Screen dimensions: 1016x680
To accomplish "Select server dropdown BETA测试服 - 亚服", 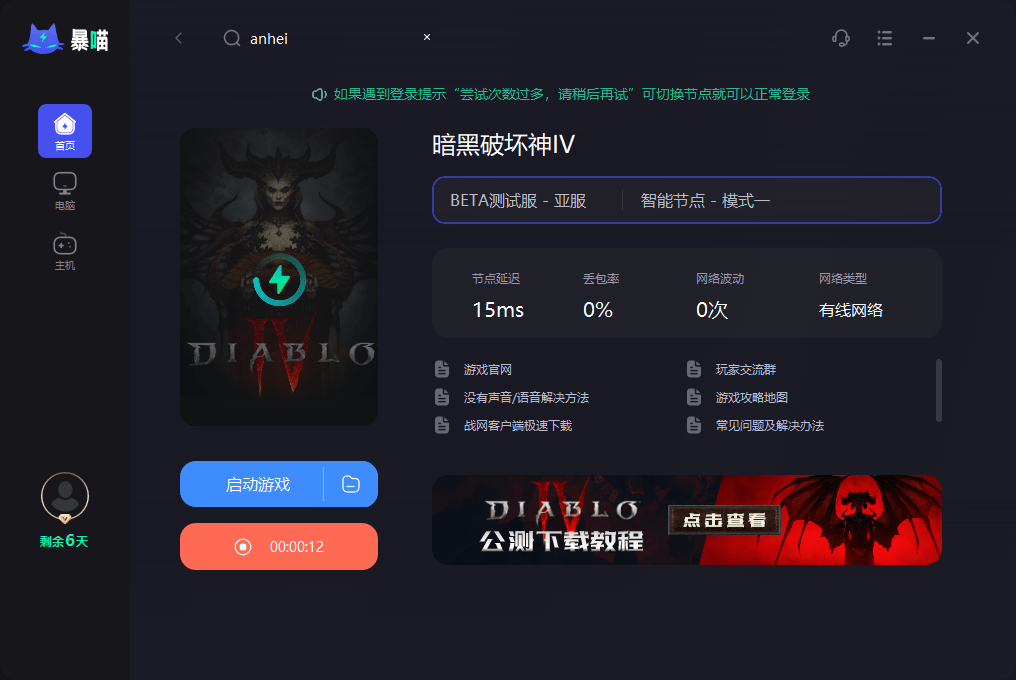I will pyautogui.click(x=518, y=201).
